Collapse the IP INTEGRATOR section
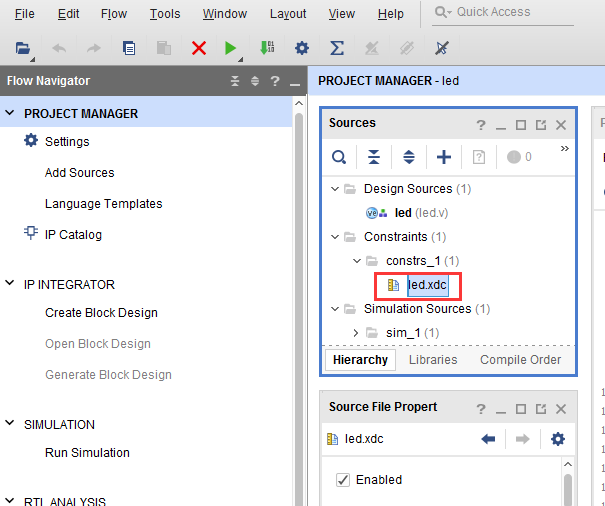605x506 pixels. [x=10, y=283]
